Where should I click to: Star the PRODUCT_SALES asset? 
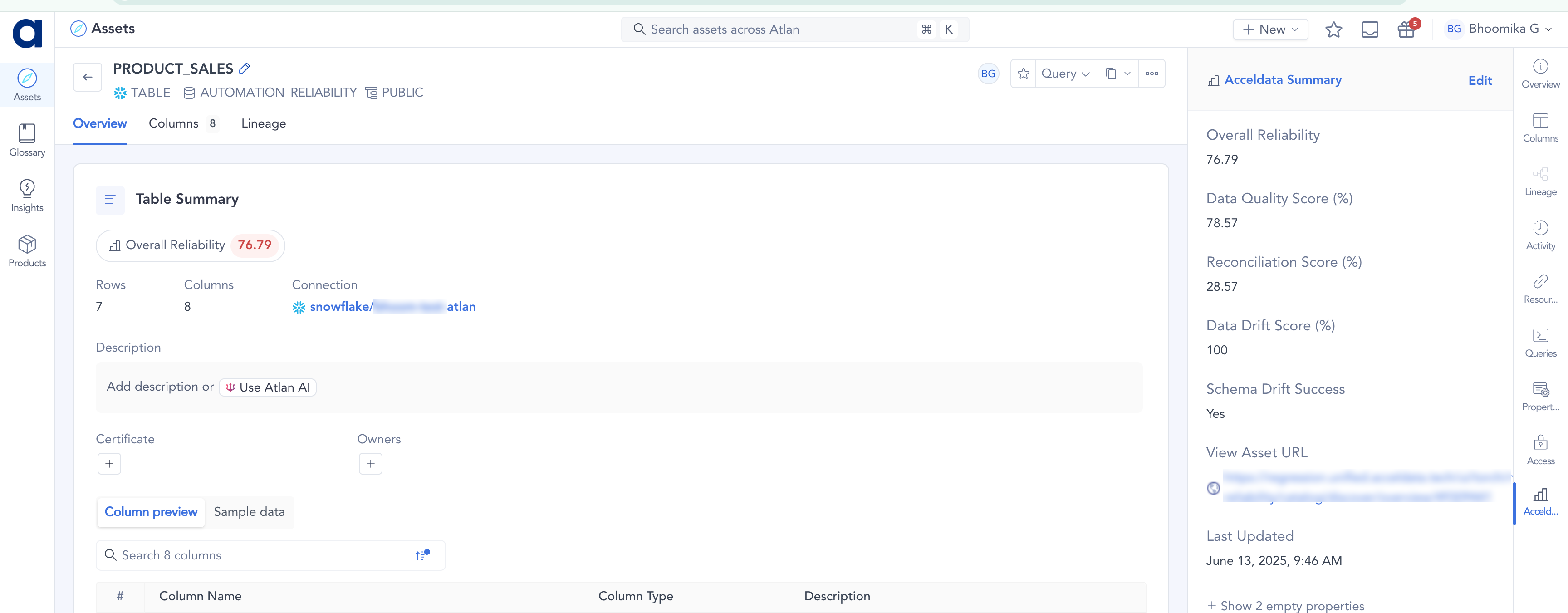point(1023,74)
